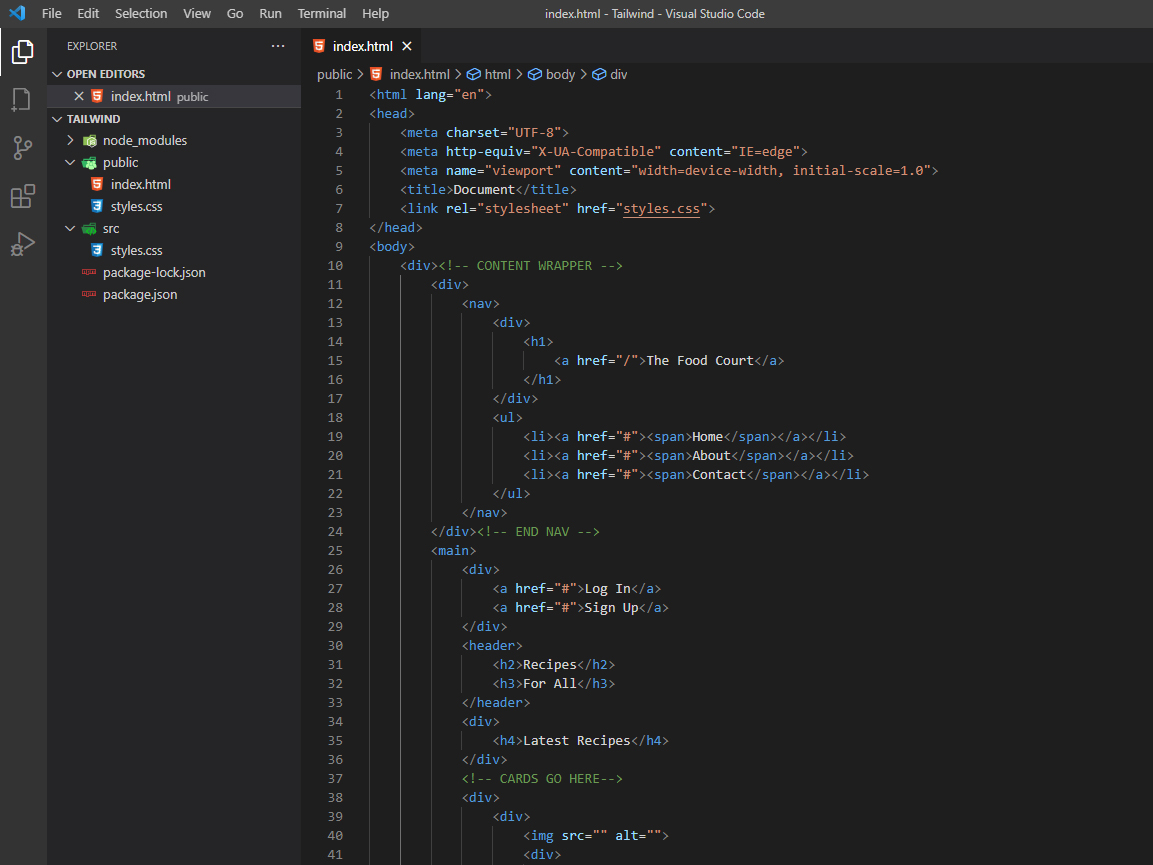1153x865 pixels.
Task: Open the Search view icon
Action: [x=22, y=100]
